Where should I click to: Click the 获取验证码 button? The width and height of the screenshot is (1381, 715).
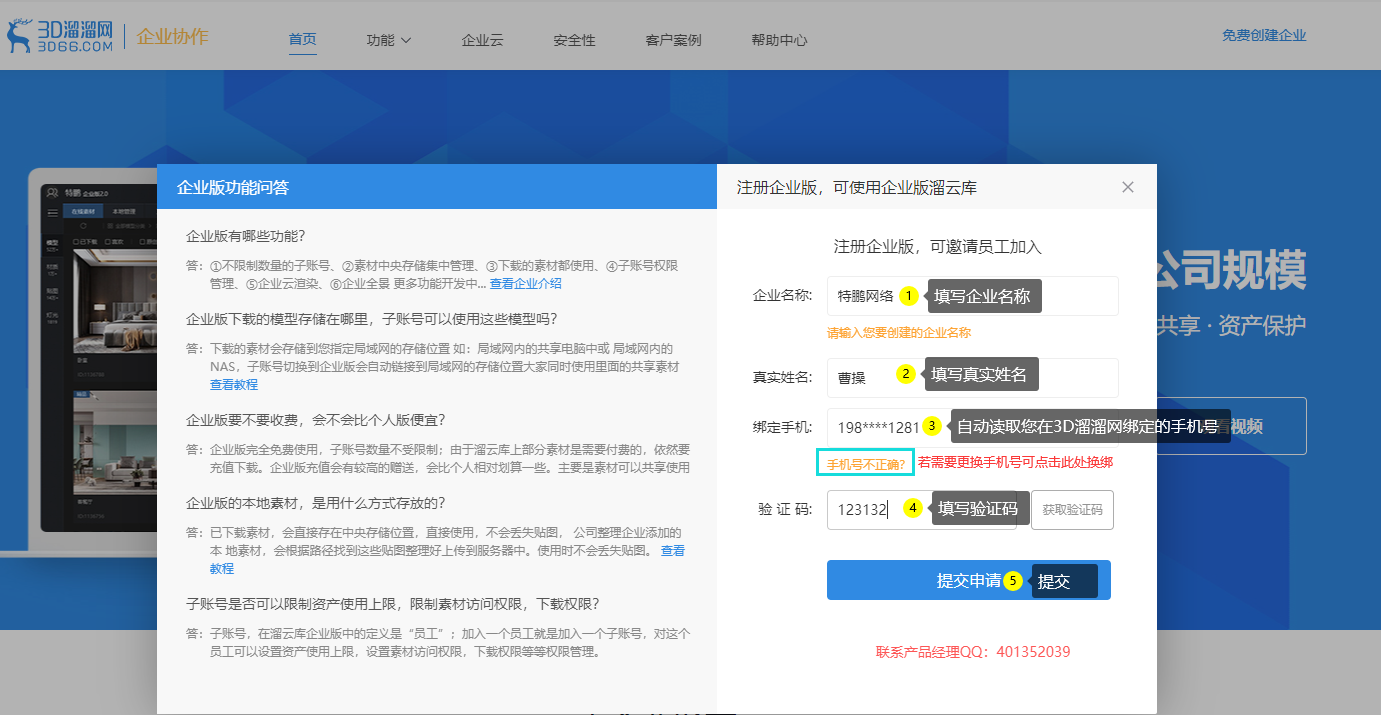(x=1072, y=509)
